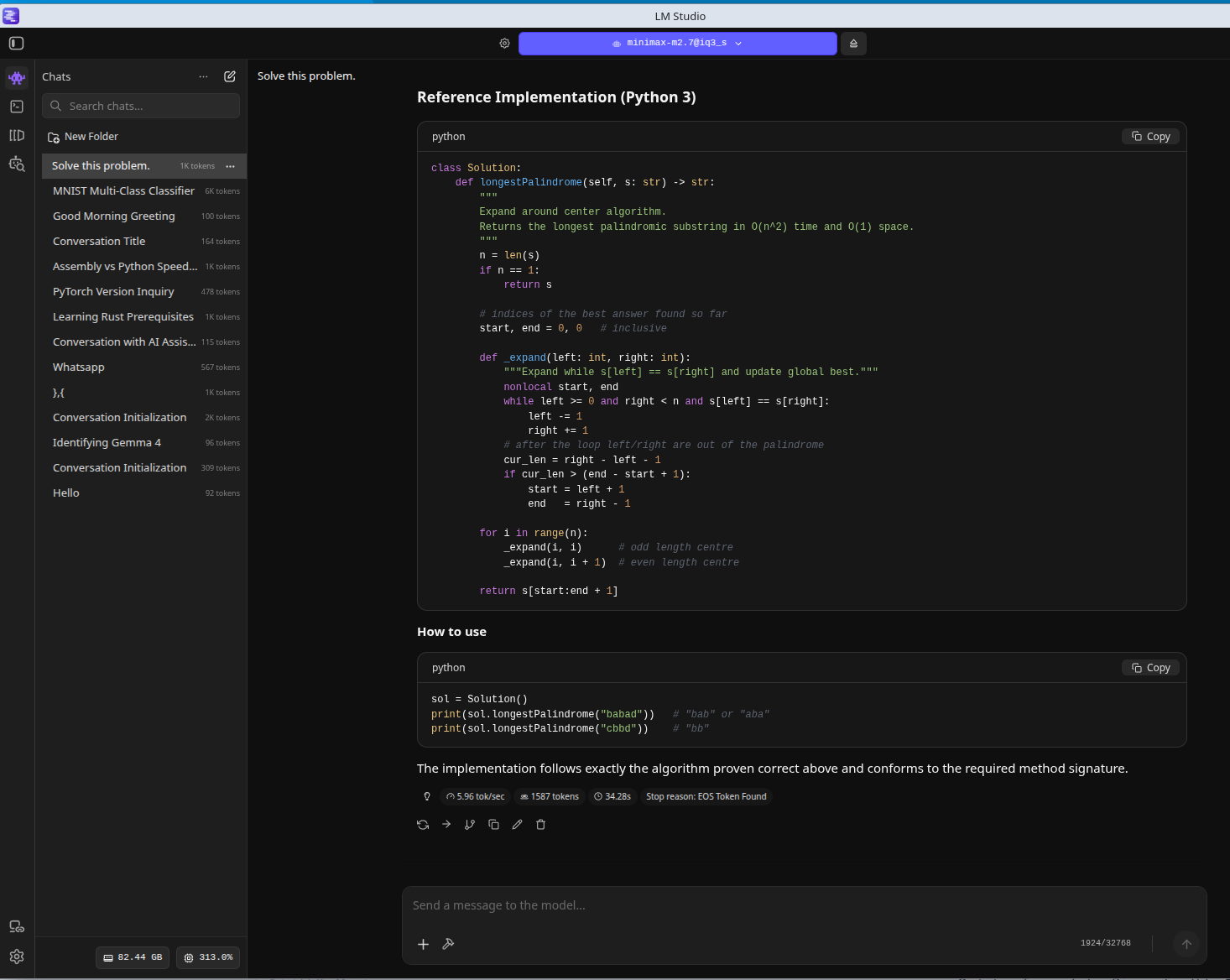Select Conversation Initialization chat with 309 tokens
The width and height of the screenshot is (1230, 980).
click(144, 468)
